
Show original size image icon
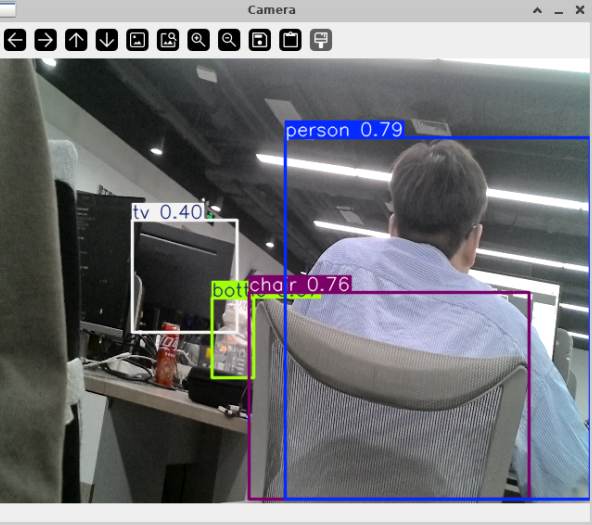click(x=137, y=40)
